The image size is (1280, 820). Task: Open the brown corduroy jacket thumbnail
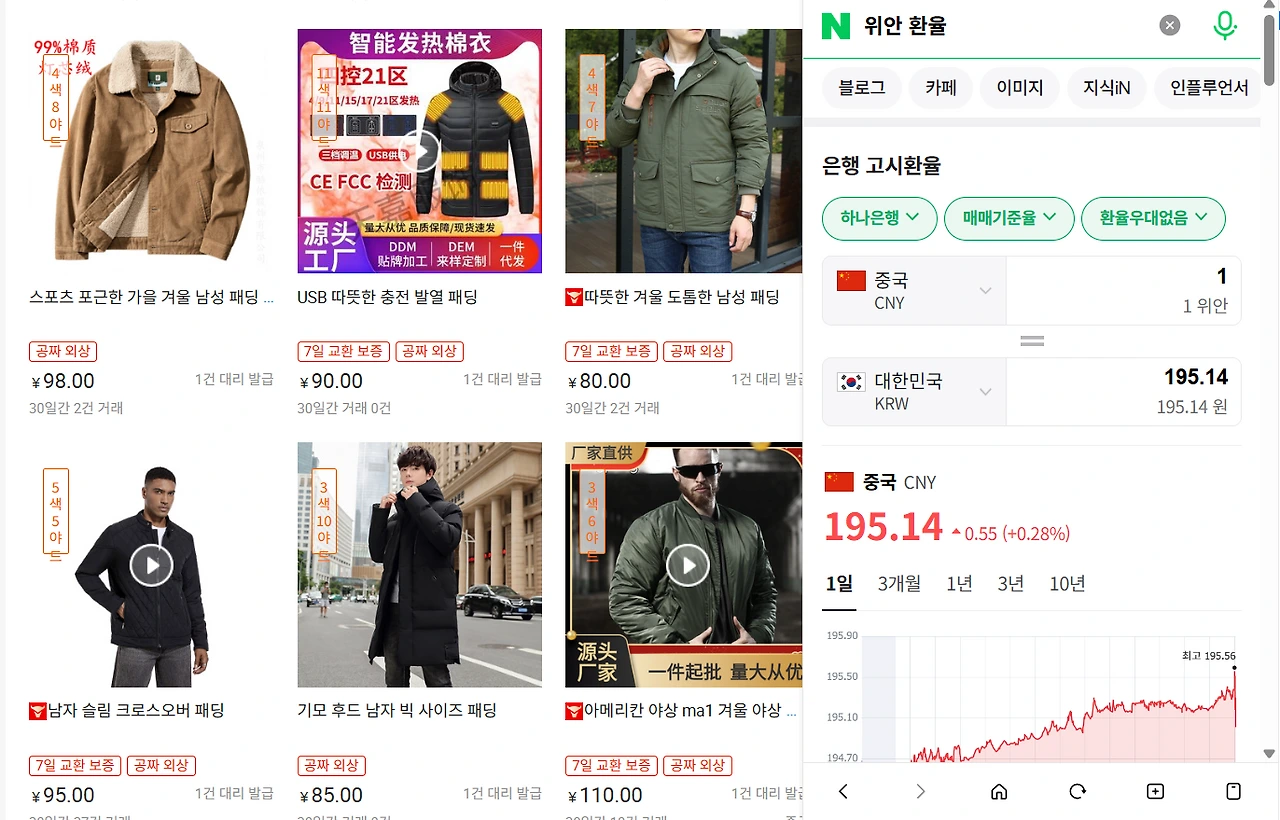pyautogui.click(x=151, y=151)
